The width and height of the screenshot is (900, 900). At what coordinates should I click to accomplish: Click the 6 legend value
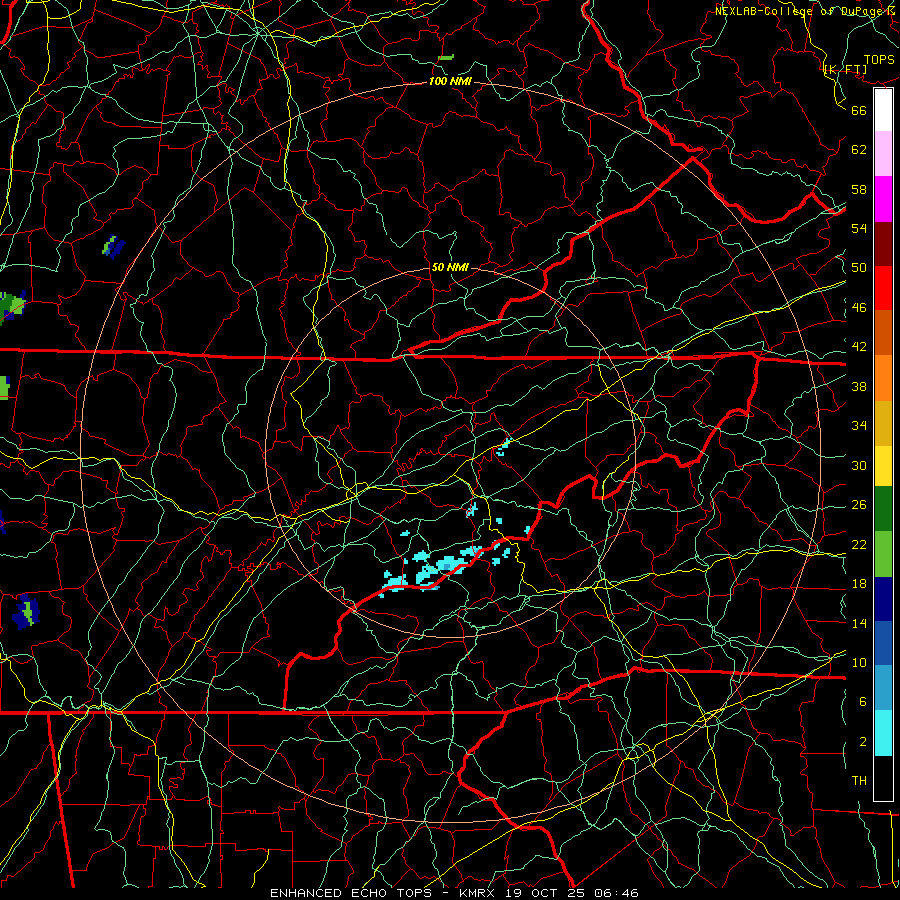pos(863,702)
